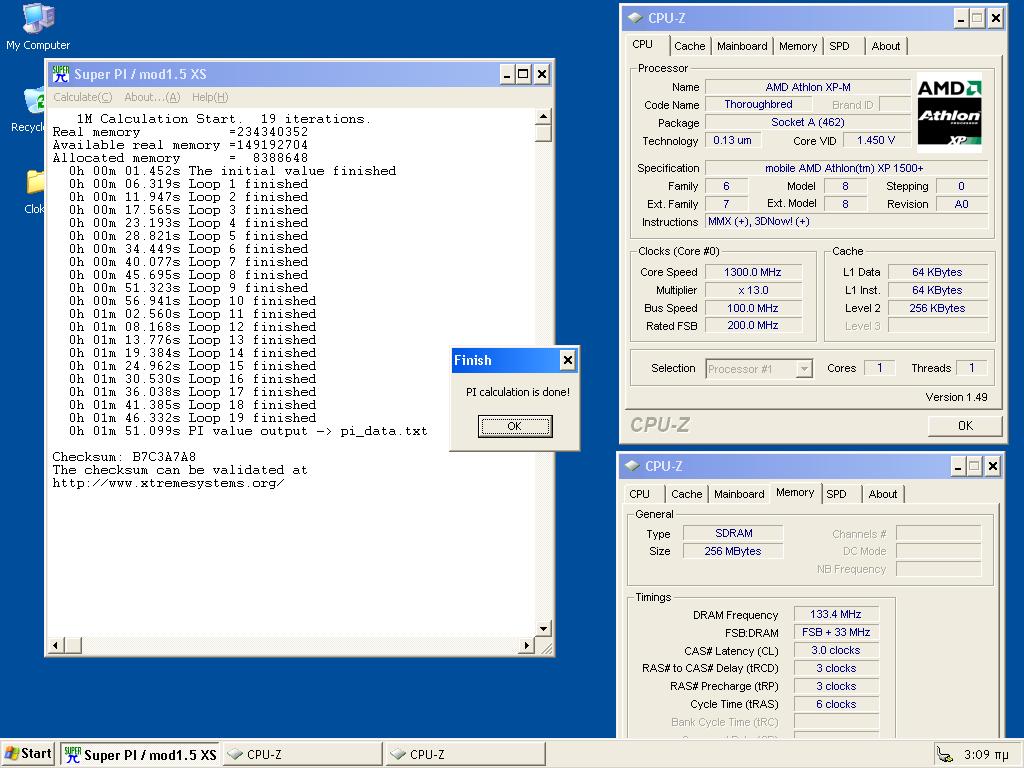1024x768 pixels.
Task: Click the 256 KBytes Level 2 cache value
Action: [x=937, y=308]
